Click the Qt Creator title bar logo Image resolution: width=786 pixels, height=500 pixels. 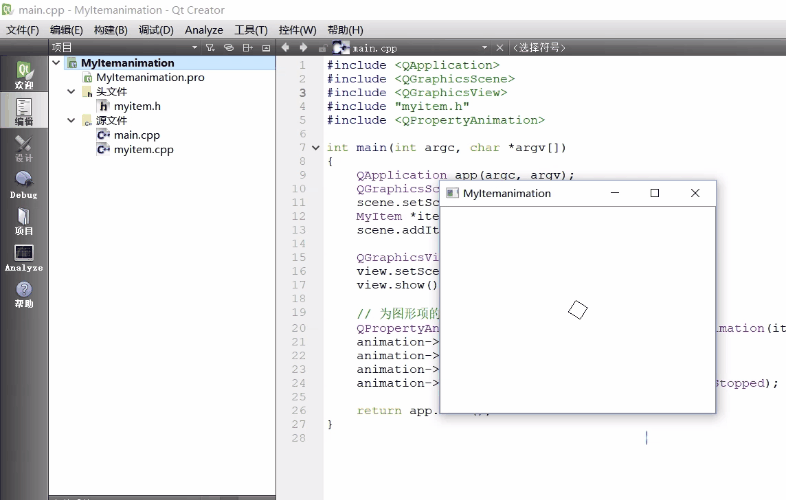[7, 9]
